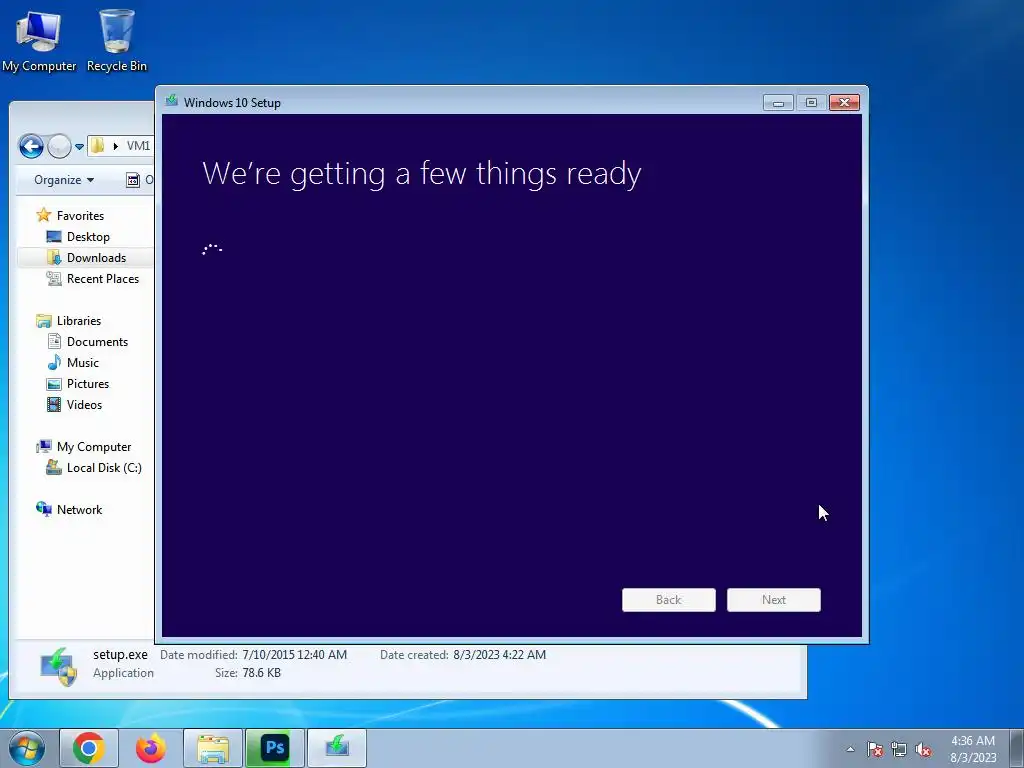Click the Windows 10 Setup title icon
The width and height of the screenshot is (1024, 768).
172,101
